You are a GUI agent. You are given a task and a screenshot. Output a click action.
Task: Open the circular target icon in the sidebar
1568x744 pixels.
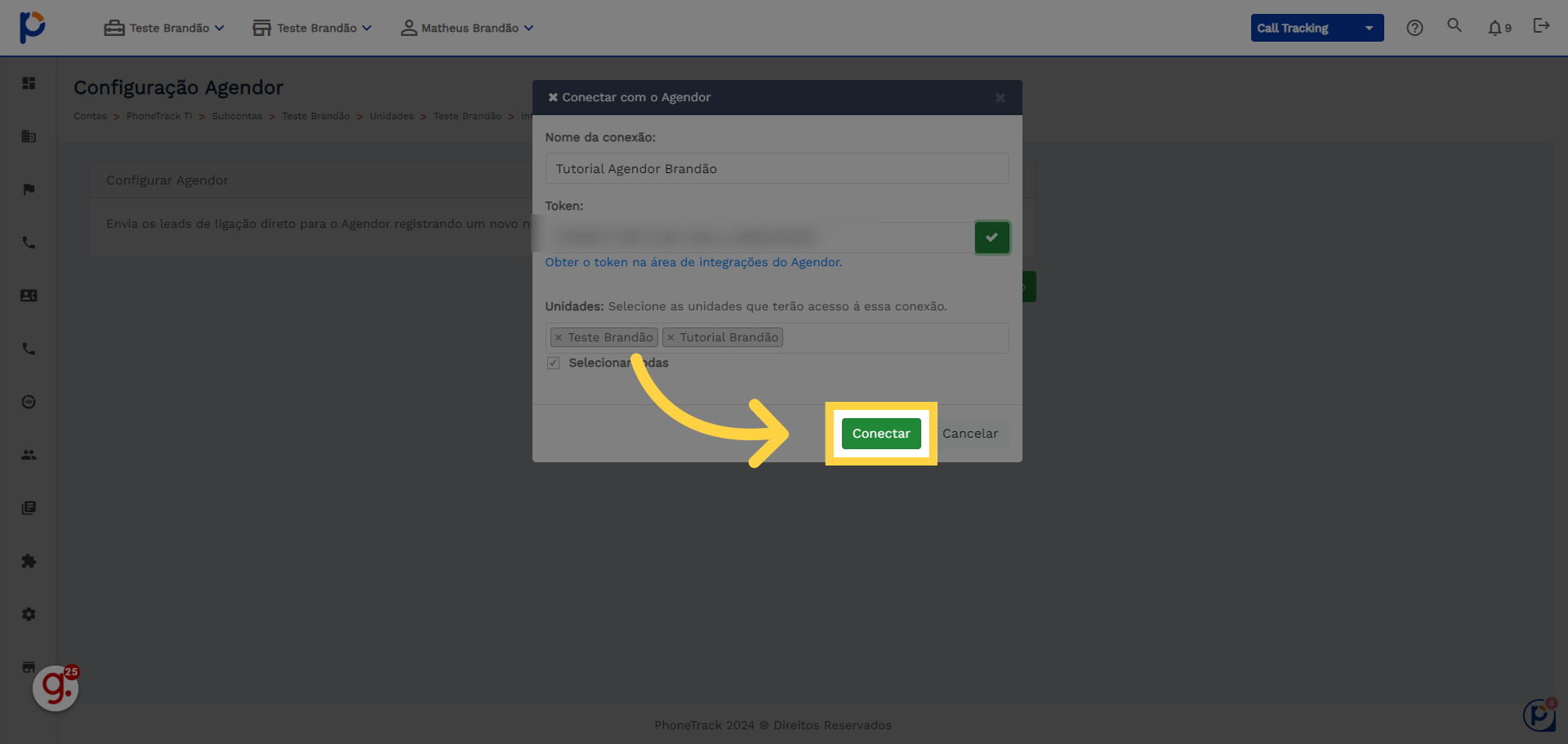[x=29, y=402]
